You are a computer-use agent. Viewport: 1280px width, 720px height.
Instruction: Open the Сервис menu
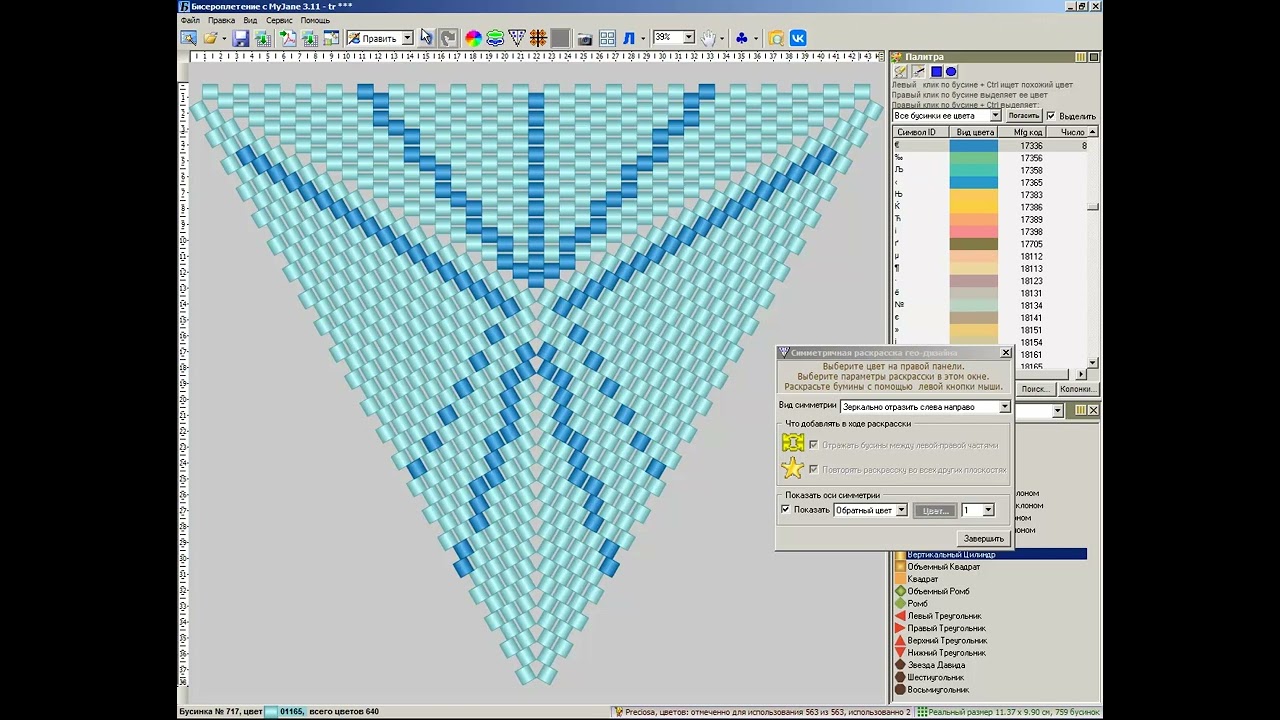point(279,20)
